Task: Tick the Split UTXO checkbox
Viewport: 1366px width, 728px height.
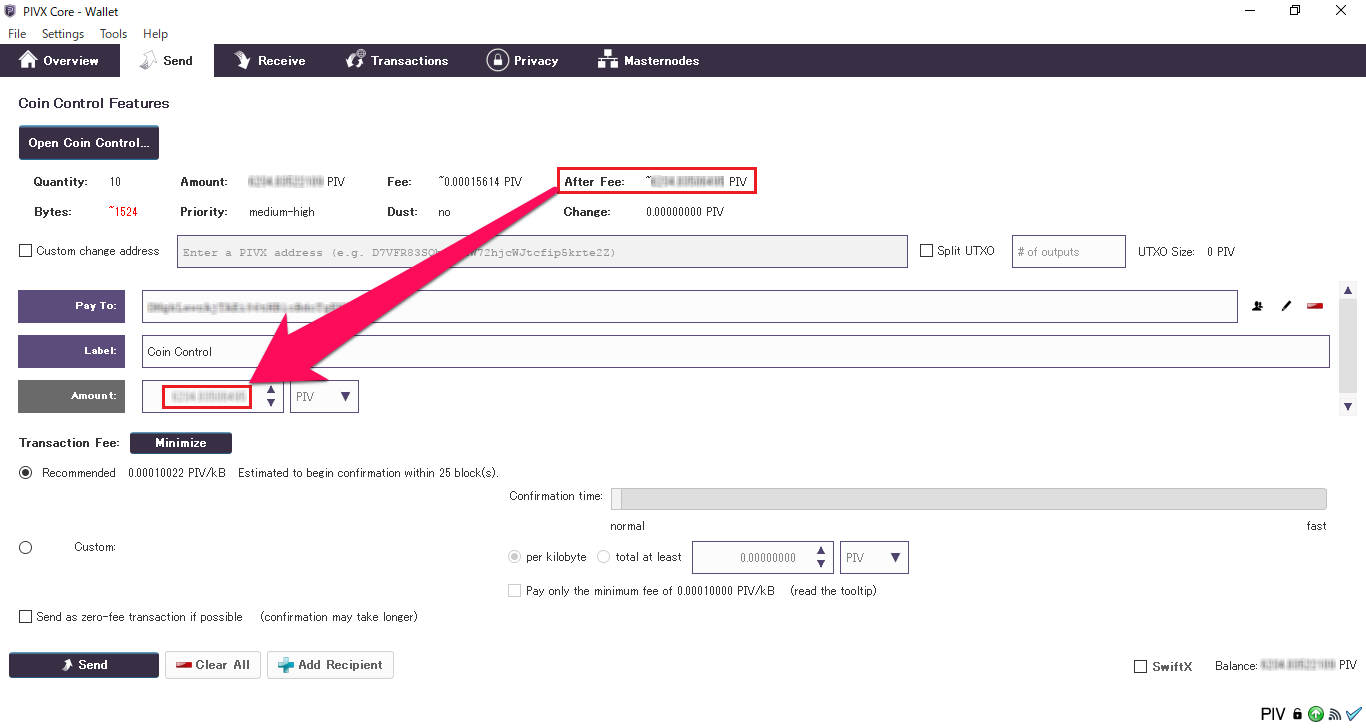Action: point(927,251)
